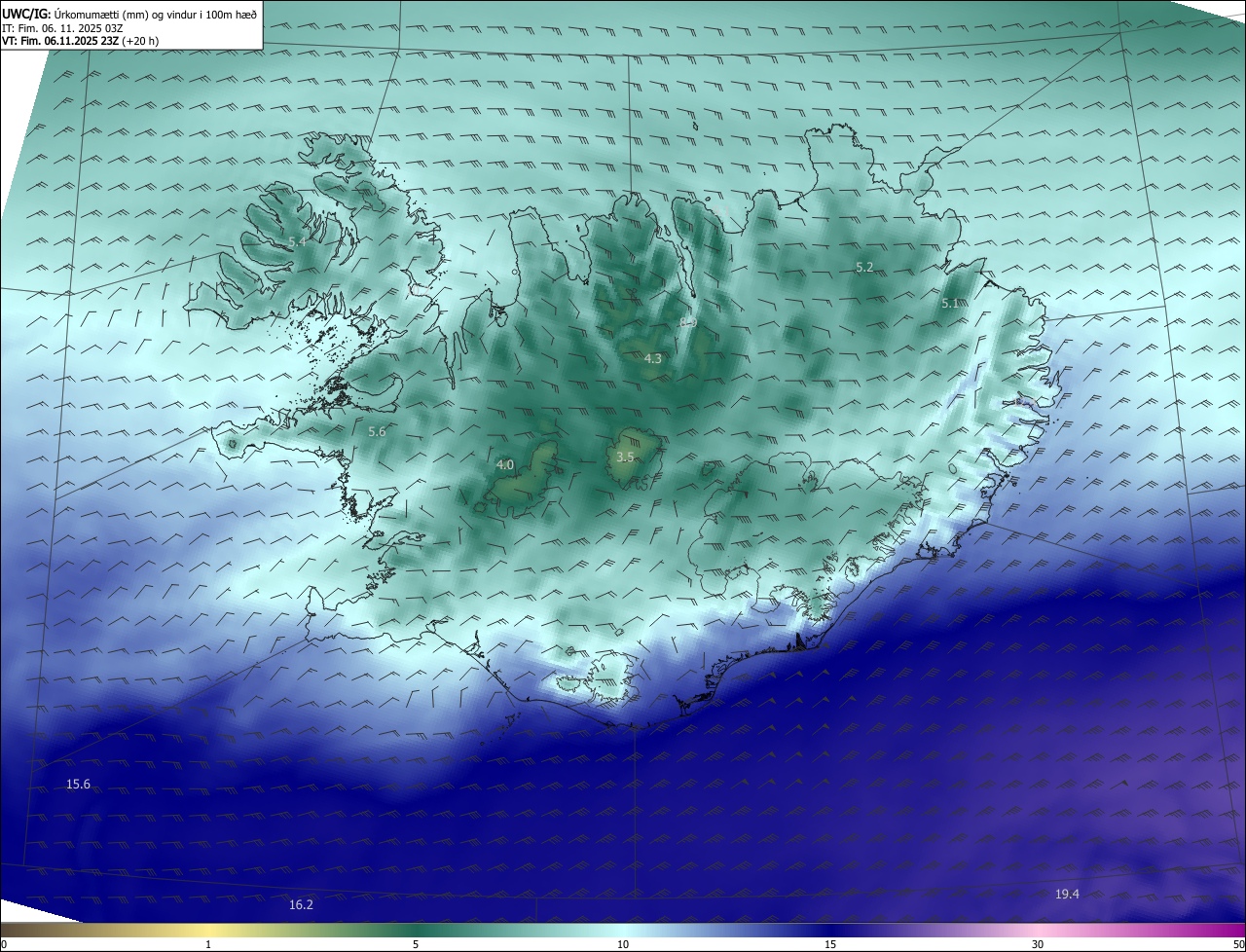Click the 16.2 value near the bottom
1246x952 pixels.
click(x=301, y=905)
